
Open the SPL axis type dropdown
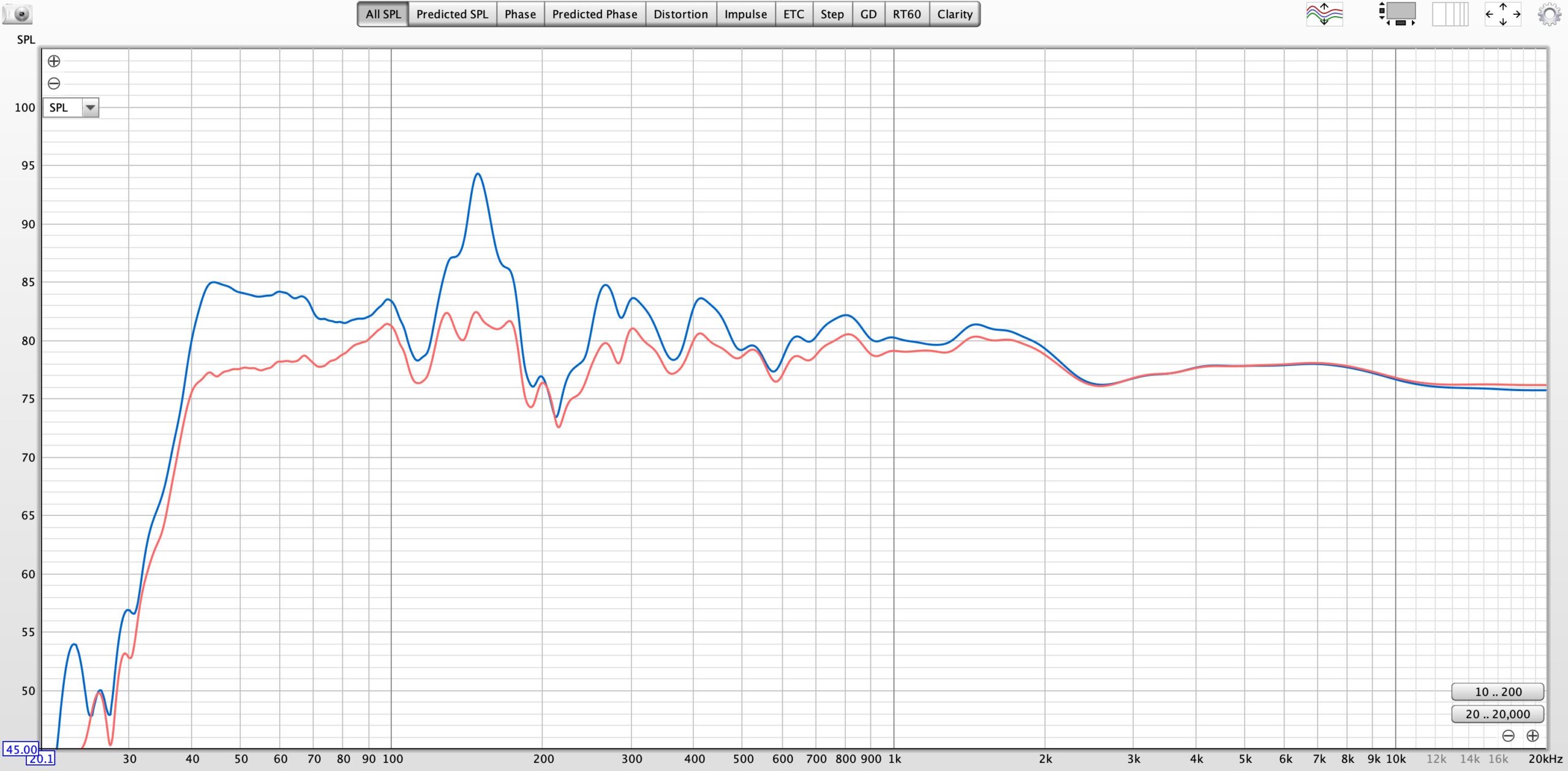pos(61,108)
